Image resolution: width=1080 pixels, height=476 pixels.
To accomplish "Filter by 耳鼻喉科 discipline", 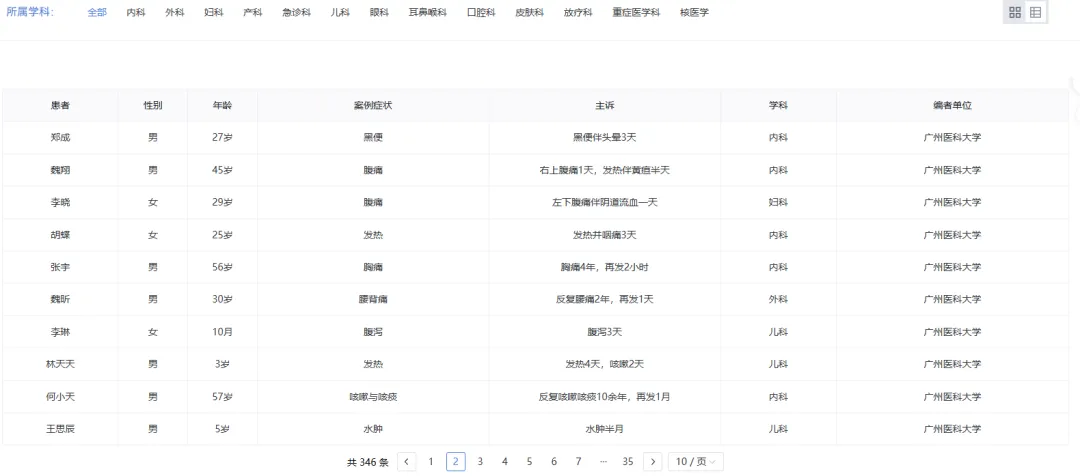I will 428,12.
